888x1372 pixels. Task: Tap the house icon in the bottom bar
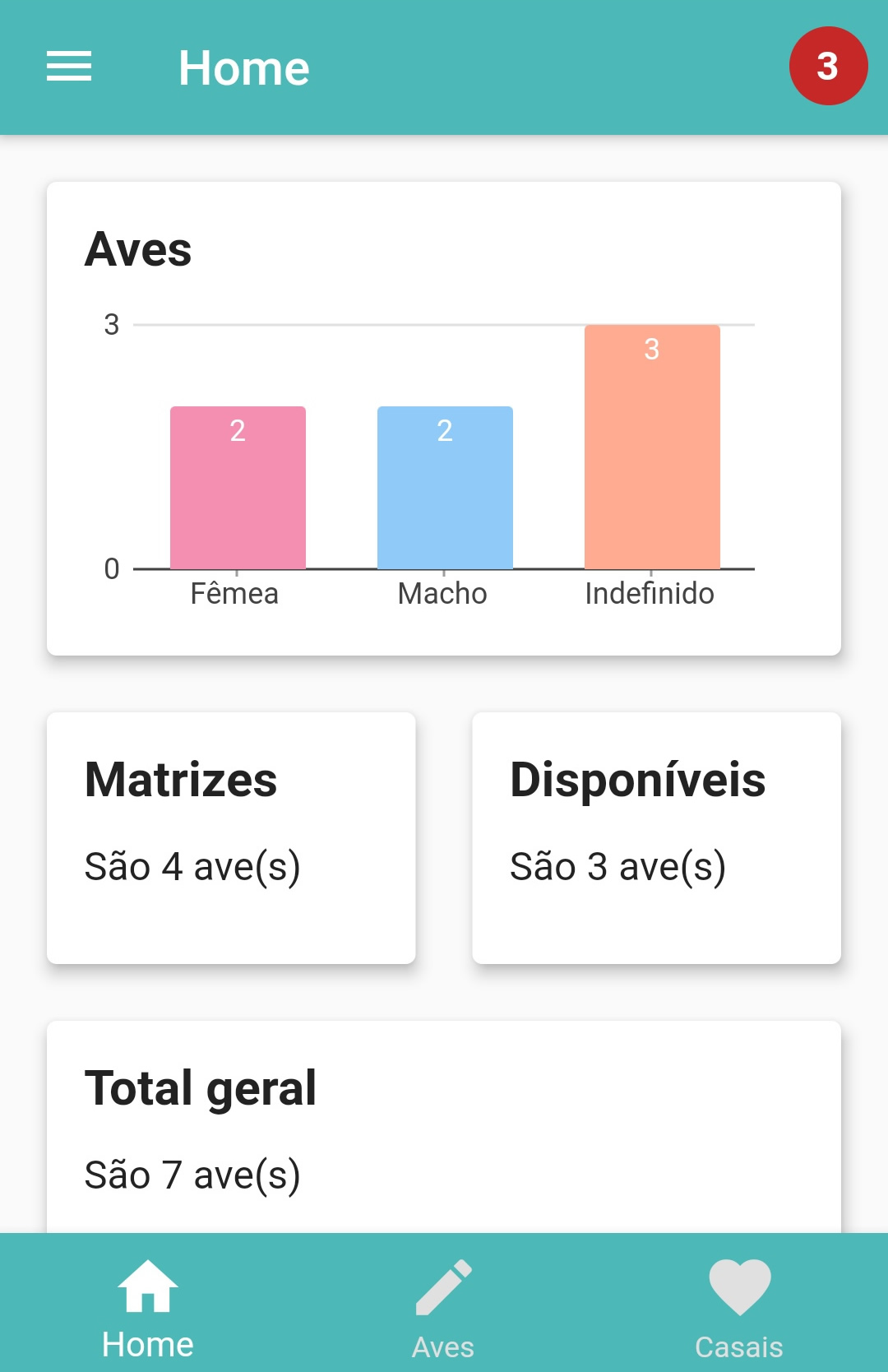point(148,1286)
